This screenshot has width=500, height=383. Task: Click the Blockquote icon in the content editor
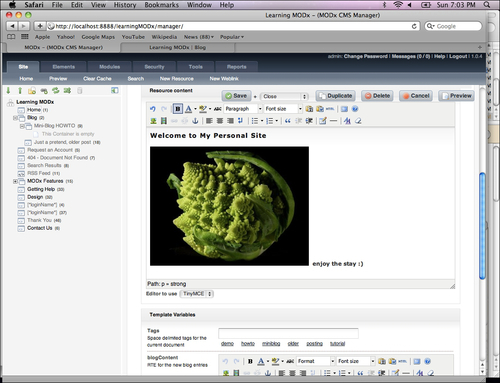click(288, 121)
